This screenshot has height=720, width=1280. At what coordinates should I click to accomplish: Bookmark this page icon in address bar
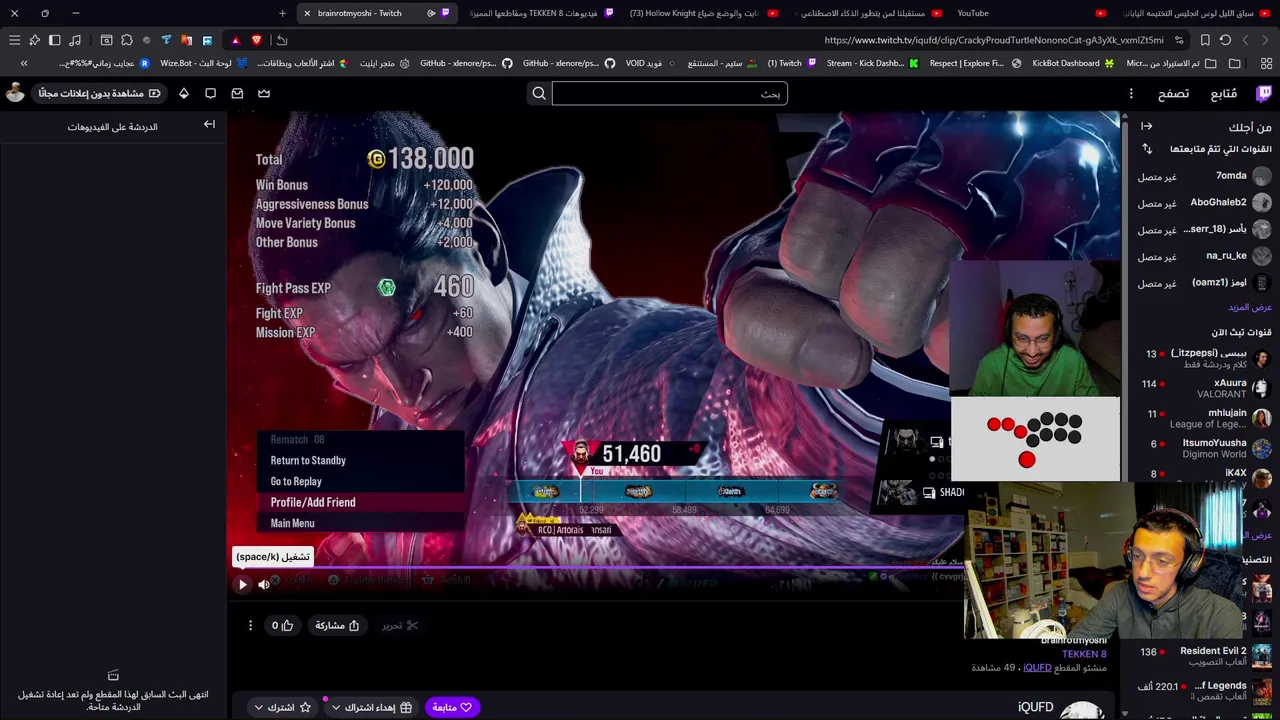pos(1205,40)
